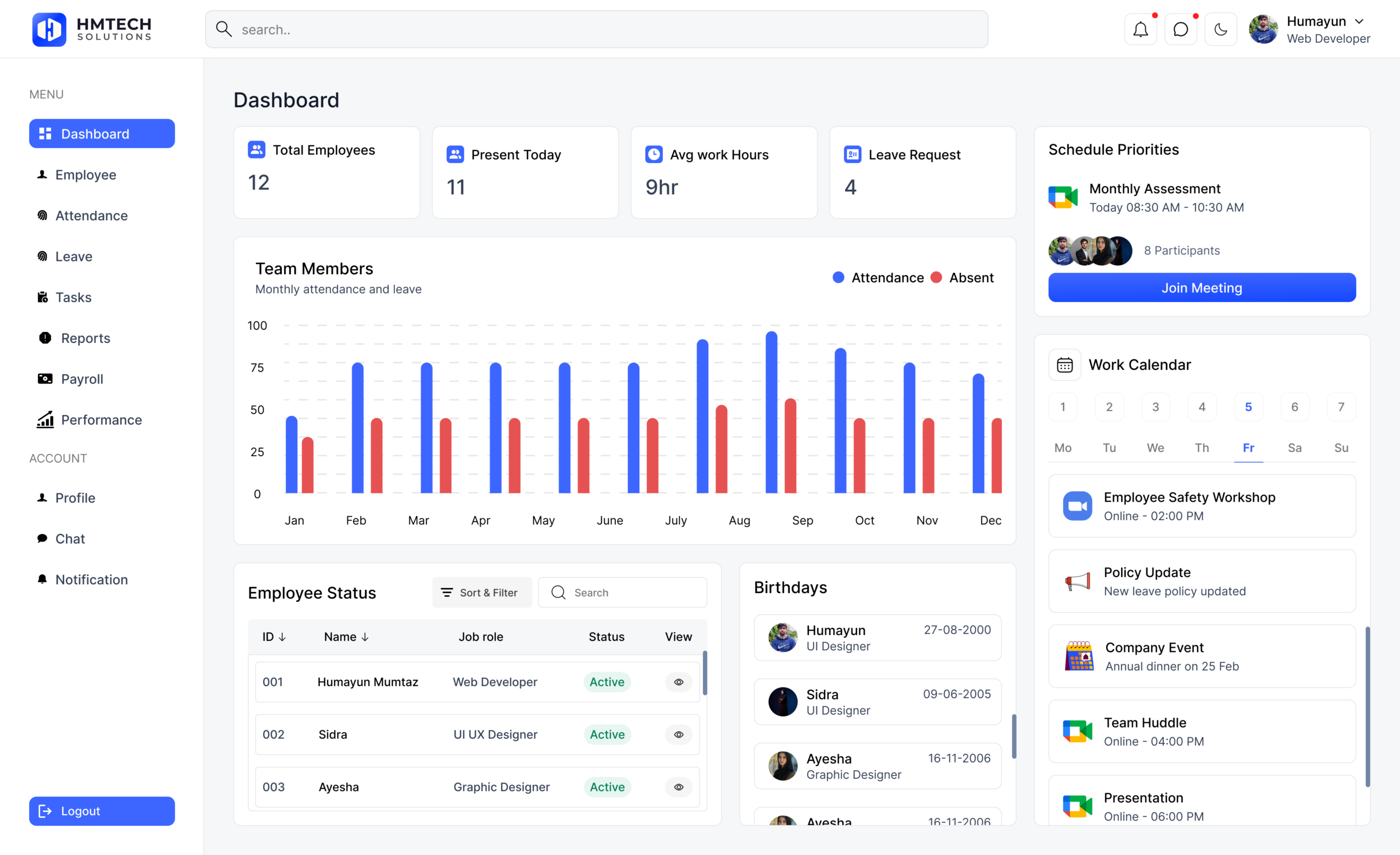This screenshot has width=1400, height=855.
Task: Click the Policy Update megaphone icon
Action: point(1077,581)
